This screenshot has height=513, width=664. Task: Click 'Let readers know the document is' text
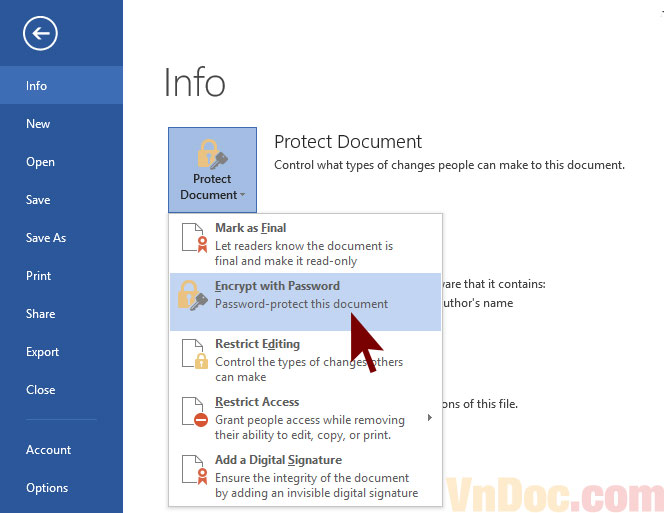(304, 246)
